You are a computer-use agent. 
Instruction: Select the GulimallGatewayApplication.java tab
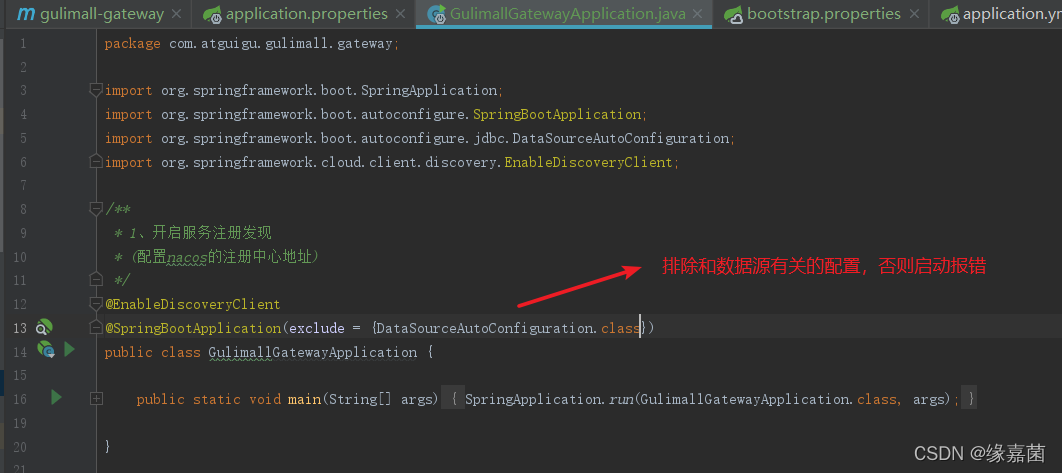tap(564, 14)
